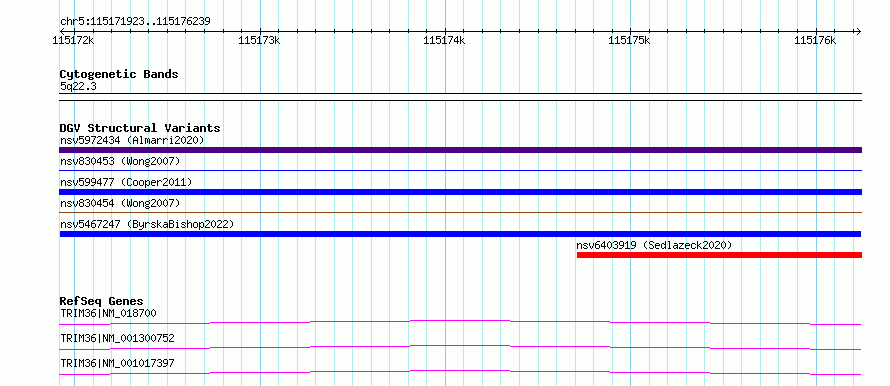The width and height of the screenshot is (890, 386).
Task: Click the nsv599477 (Cooper2011) blue variant bar
Action: [x=460, y=192]
